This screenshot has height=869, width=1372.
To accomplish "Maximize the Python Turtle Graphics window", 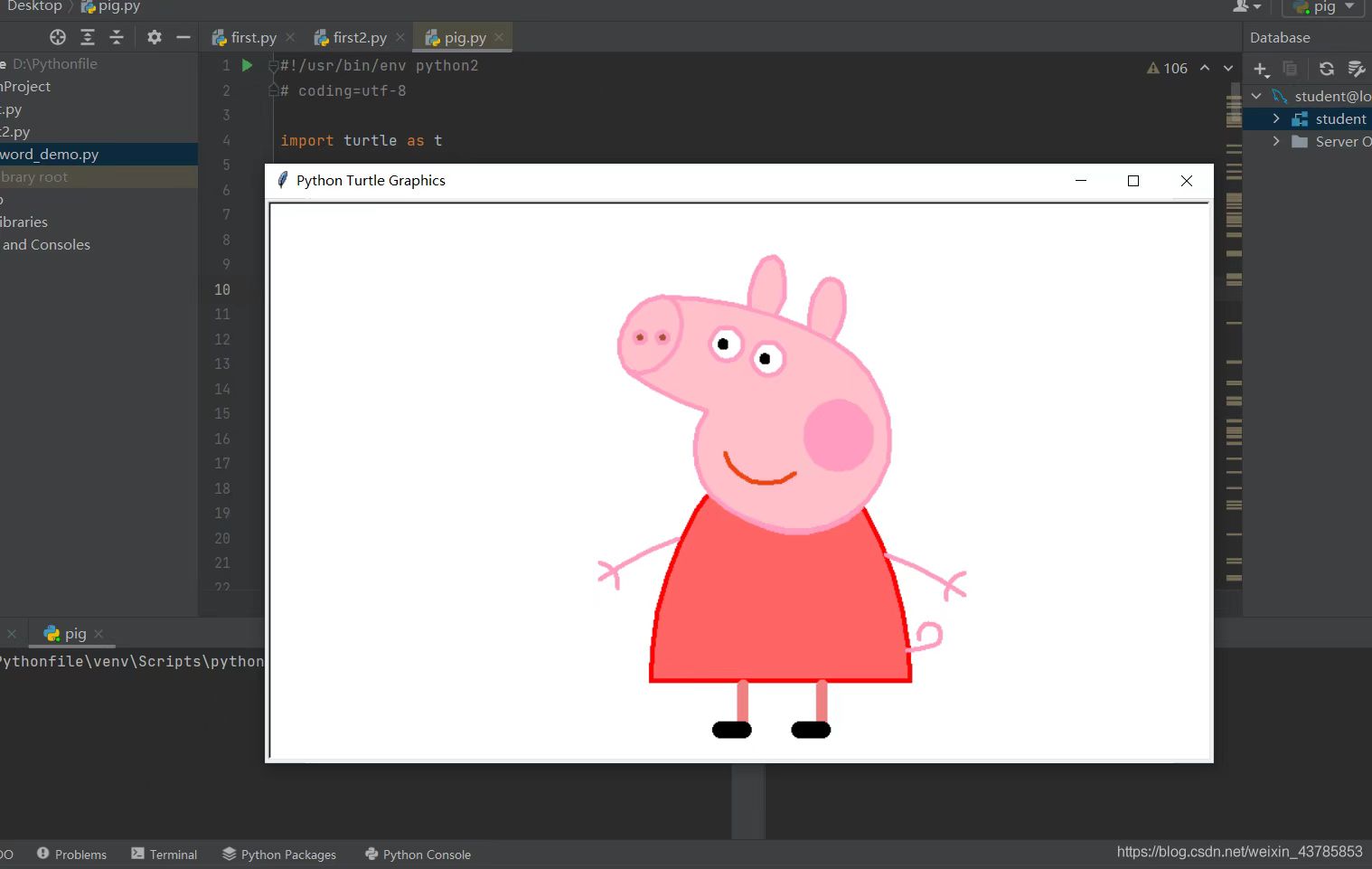I will [1133, 180].
